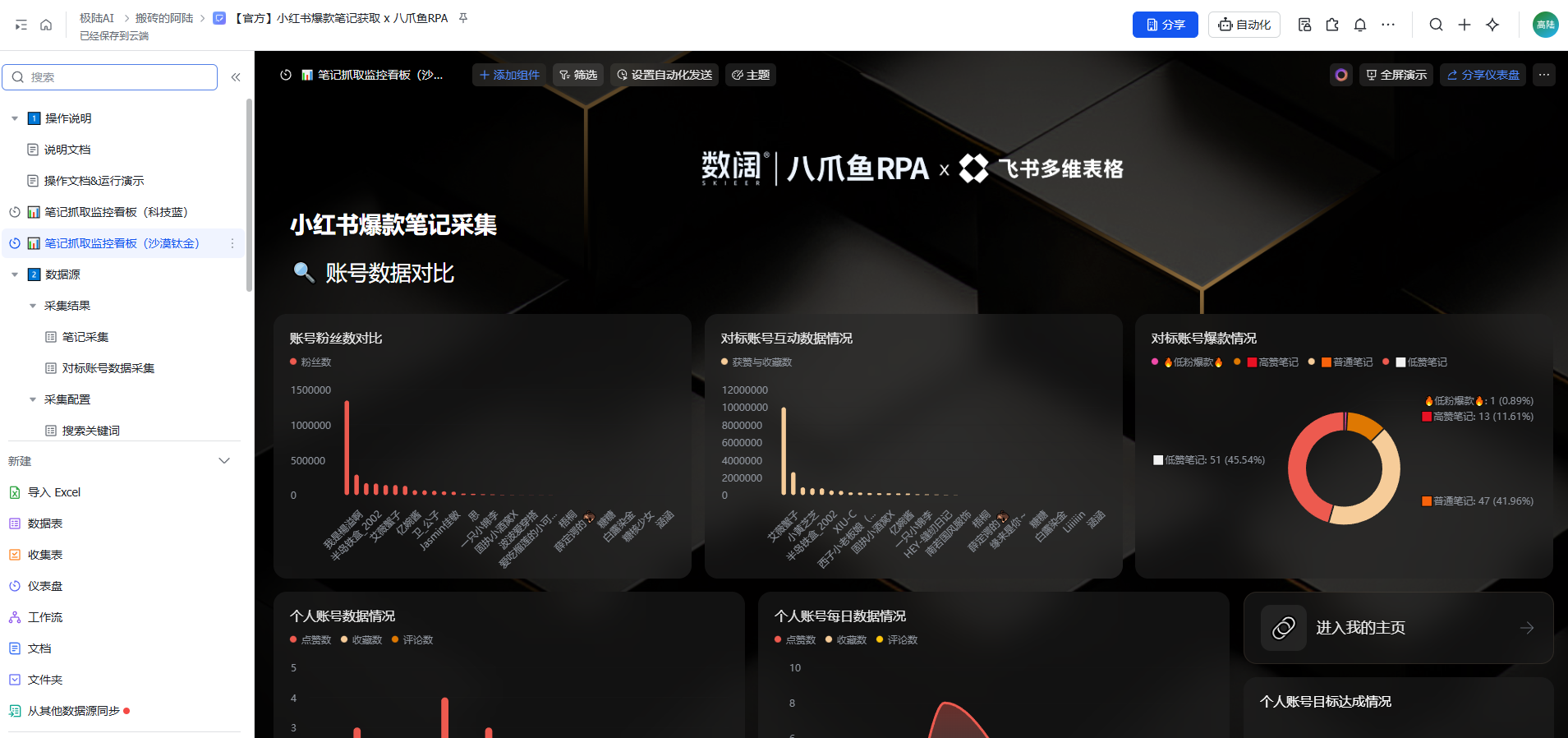
Task: Toggle the 高赞笔记 legend item
Action: [1266, 362]
